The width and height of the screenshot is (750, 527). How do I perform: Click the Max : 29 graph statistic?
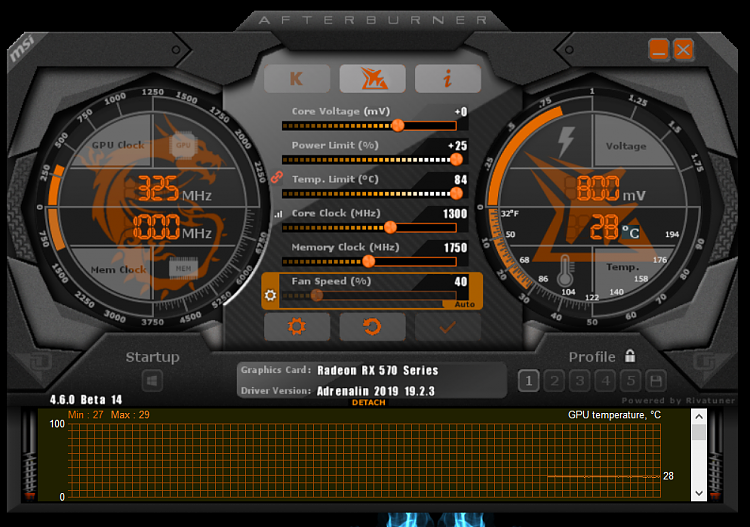point(130,415)
